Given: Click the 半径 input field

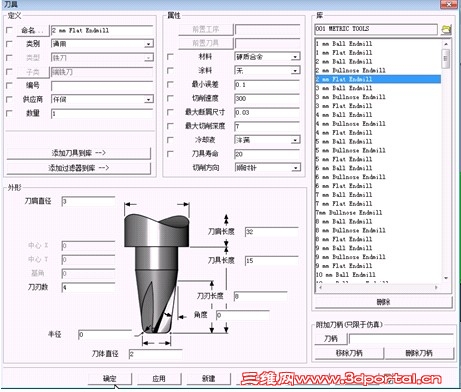Looking at the screenshot, I should pyautogui.click(x=105, y=335).
